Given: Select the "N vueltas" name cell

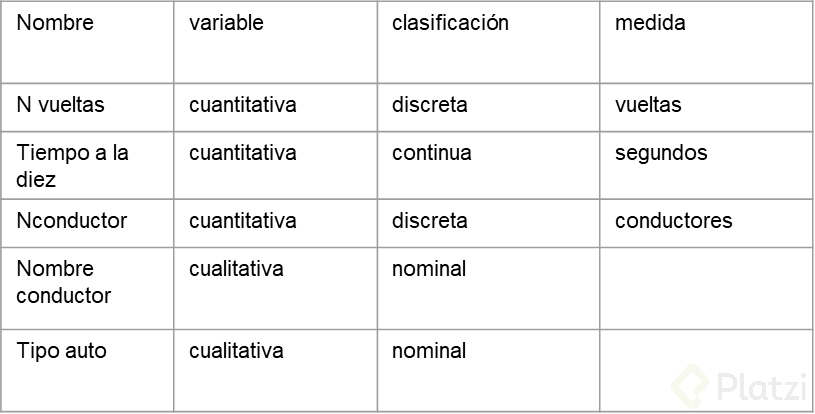Looking at the screenshot, I should click(60, 105).
